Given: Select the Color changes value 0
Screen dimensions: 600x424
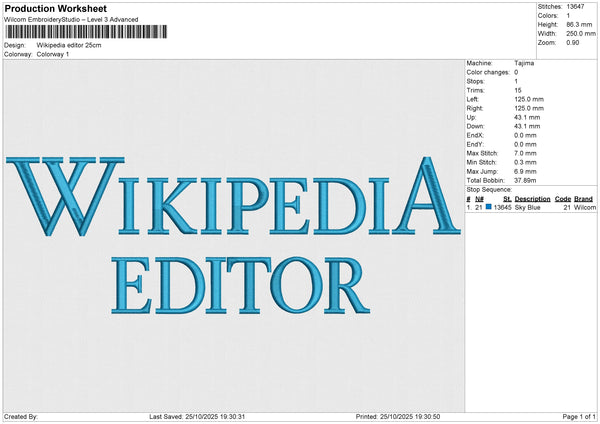Looking at the screenshot, I should pos(516,72).
